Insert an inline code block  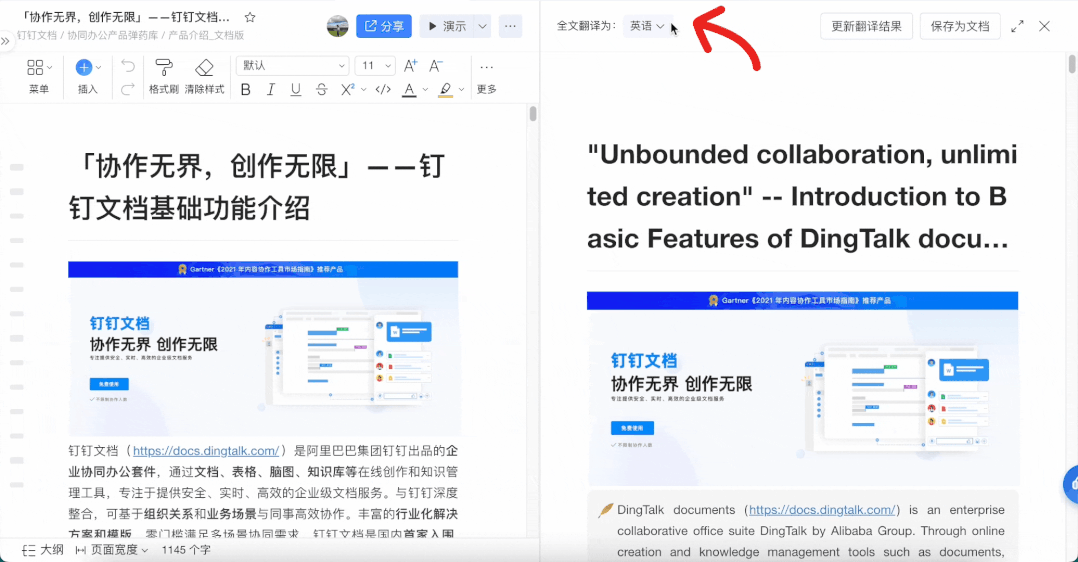[382, 90]
